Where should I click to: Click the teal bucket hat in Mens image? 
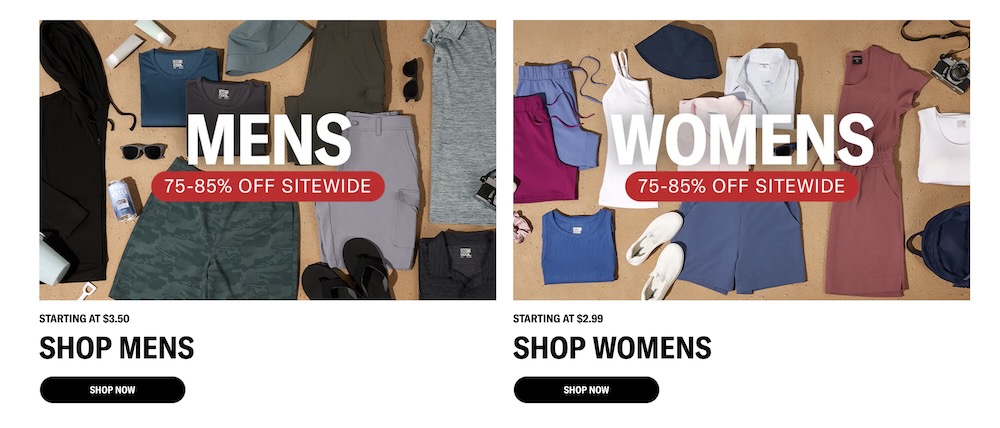click(x=267, y=46)
